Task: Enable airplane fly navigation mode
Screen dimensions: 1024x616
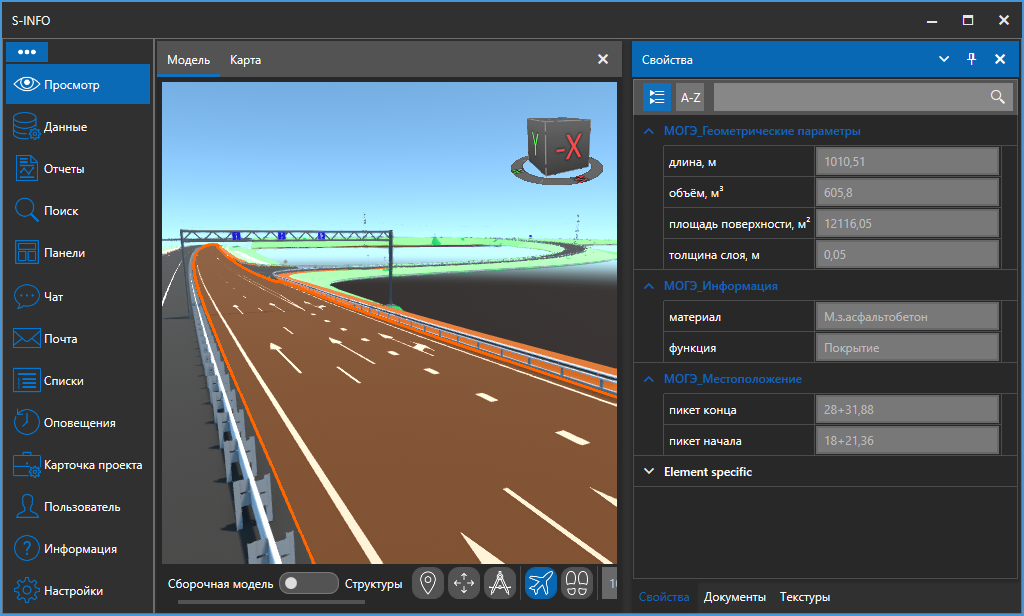Action: coord(541,582)
